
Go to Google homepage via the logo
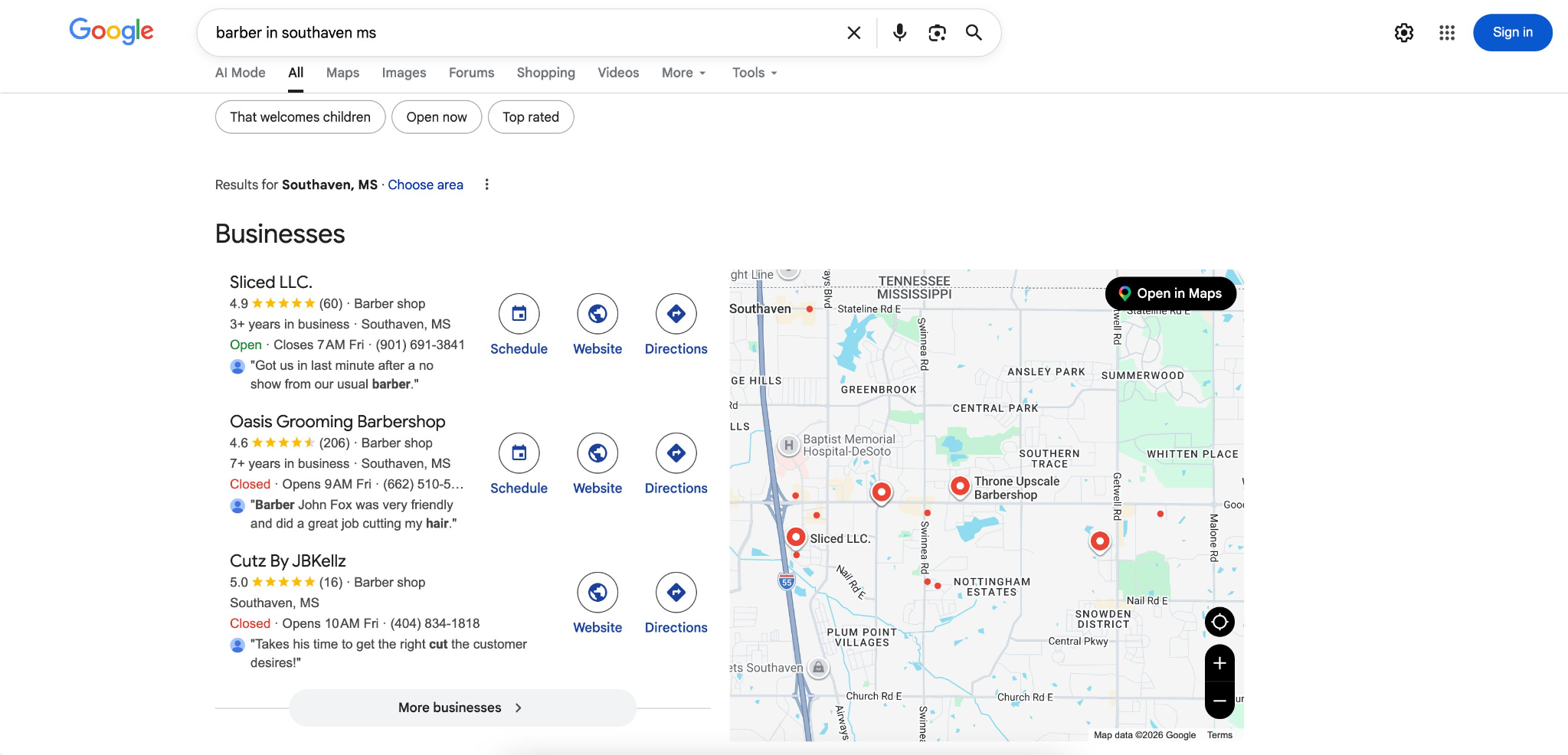tap(111, 31)
